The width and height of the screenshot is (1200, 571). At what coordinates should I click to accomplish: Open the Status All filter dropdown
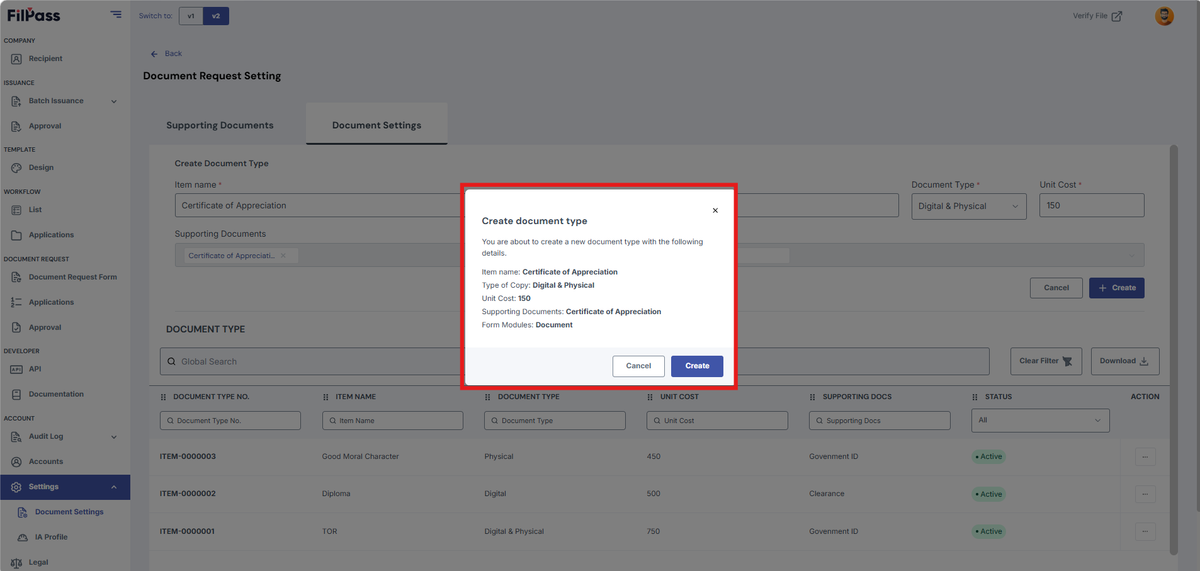(x=1041, y=421)
